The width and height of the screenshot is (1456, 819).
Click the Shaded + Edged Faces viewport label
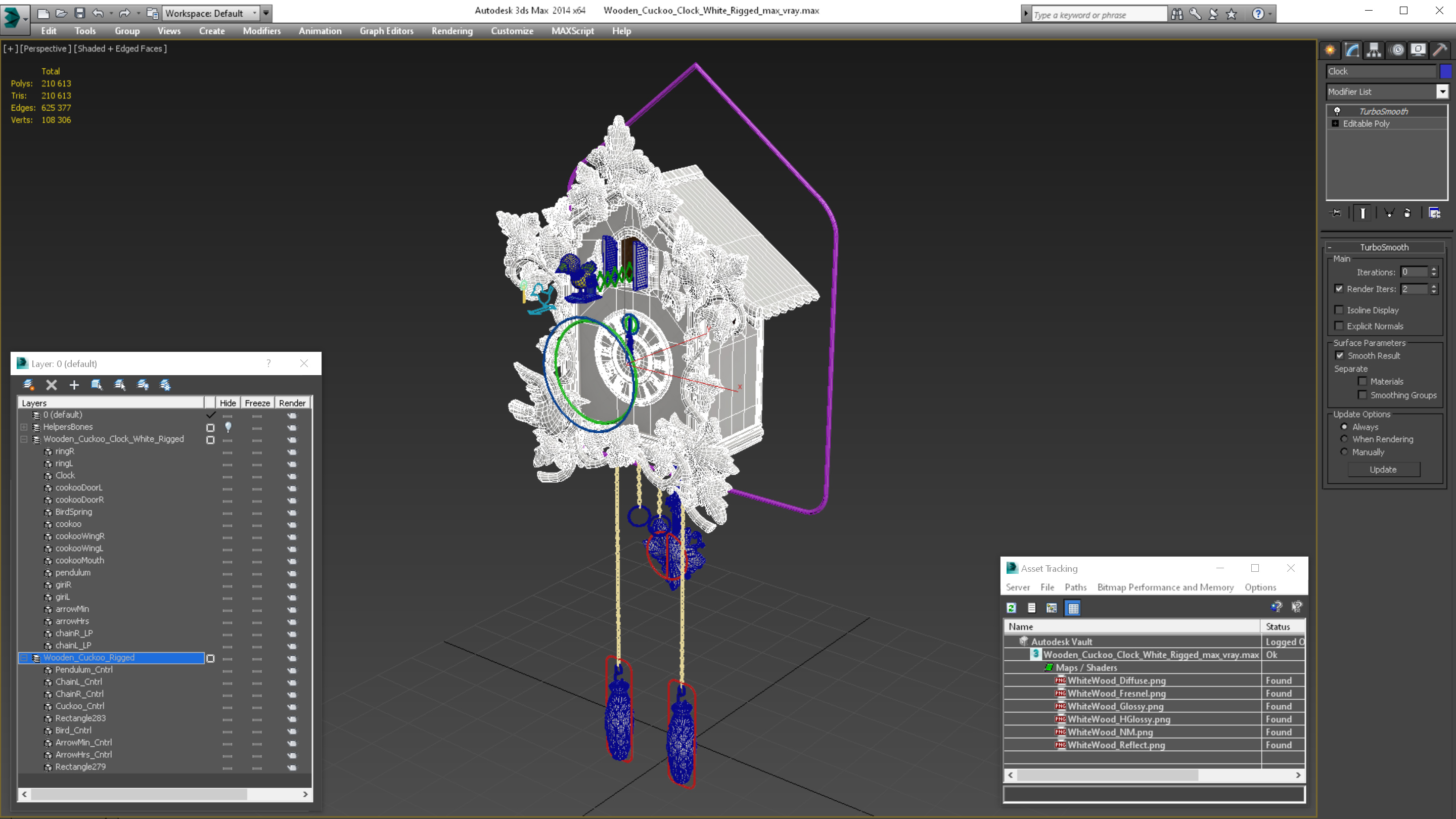[x=120, y=49]
